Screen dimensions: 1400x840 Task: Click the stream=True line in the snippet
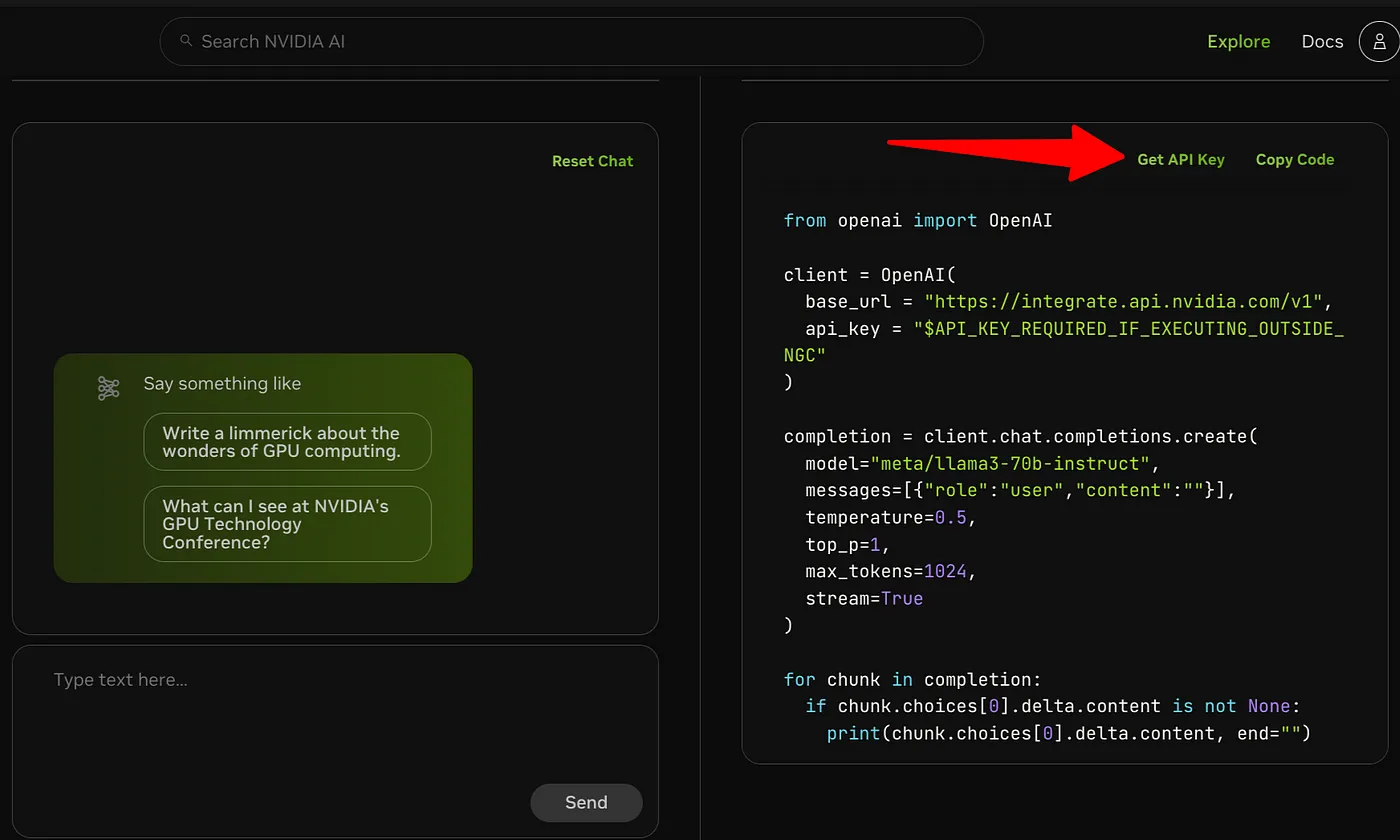pyautogui.click(x=863, y=598)
